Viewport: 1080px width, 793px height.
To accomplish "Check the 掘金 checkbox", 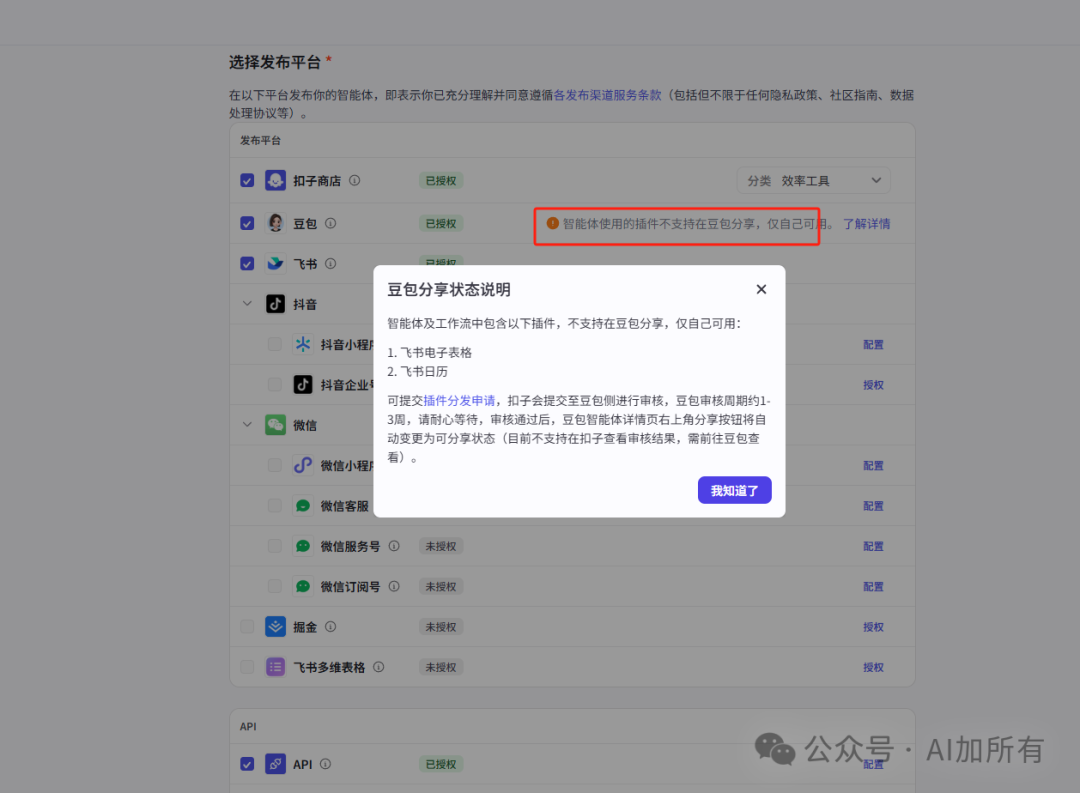I will (x=247, y=626).
